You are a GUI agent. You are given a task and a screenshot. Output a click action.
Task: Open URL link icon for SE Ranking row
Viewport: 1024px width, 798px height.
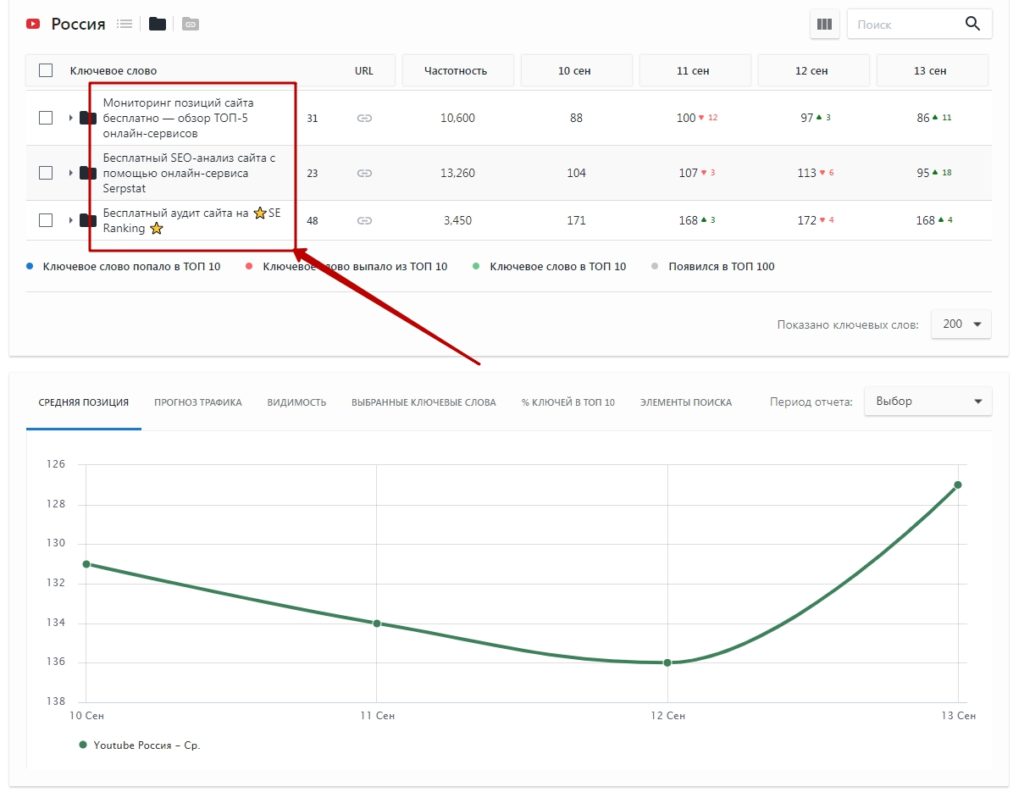tap(364, 221)
